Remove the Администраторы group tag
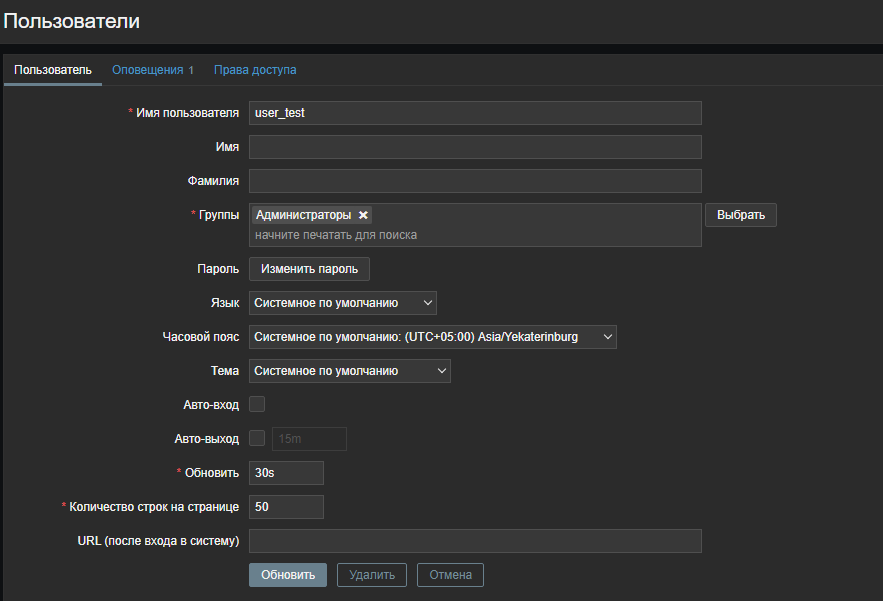883x601 pixels. point(364,215)
